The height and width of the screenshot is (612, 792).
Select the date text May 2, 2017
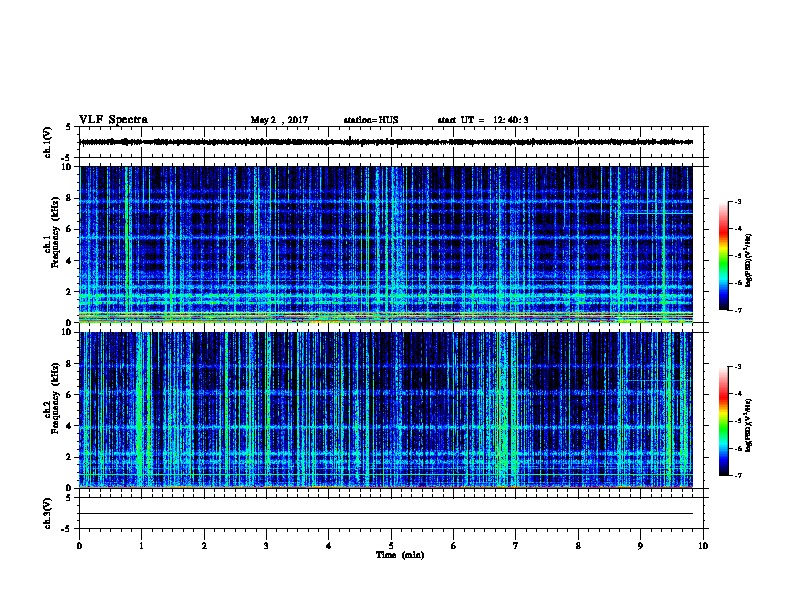click(279, 120)
